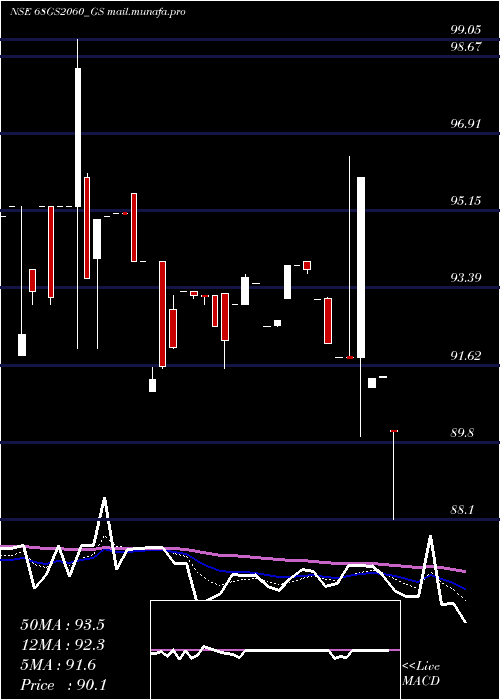Click the 88.1 price axis label
The image size is (500, 700).
462,509
